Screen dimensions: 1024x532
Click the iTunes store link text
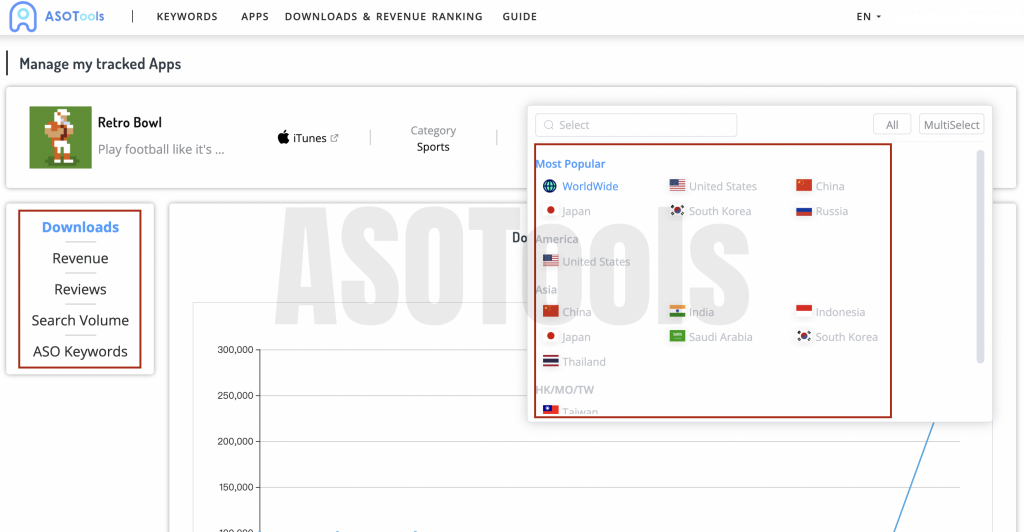(310, 138)
